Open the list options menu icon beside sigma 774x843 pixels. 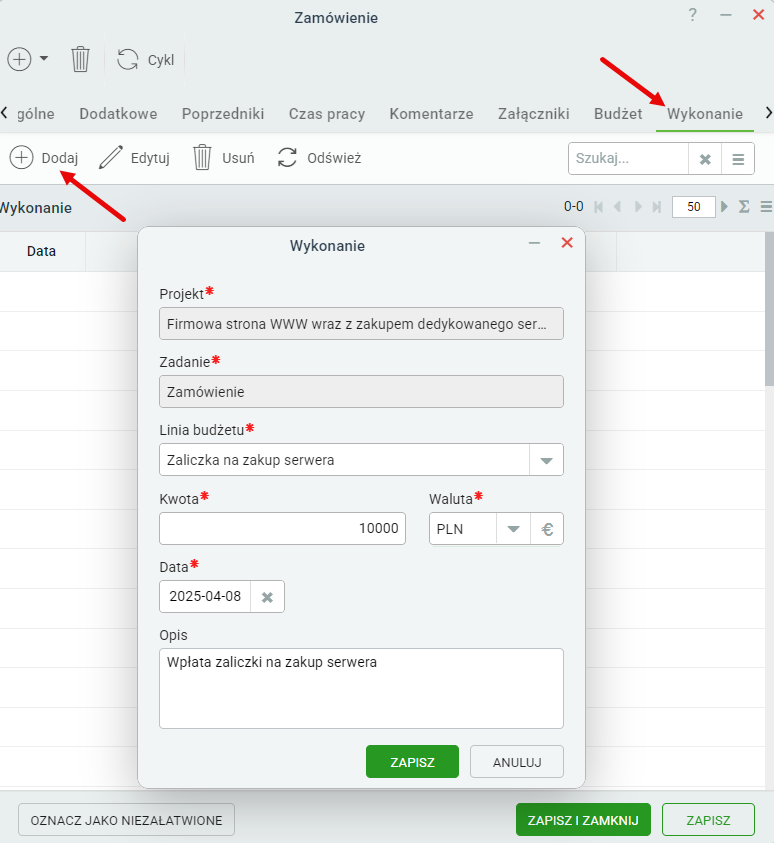[766, 206]
